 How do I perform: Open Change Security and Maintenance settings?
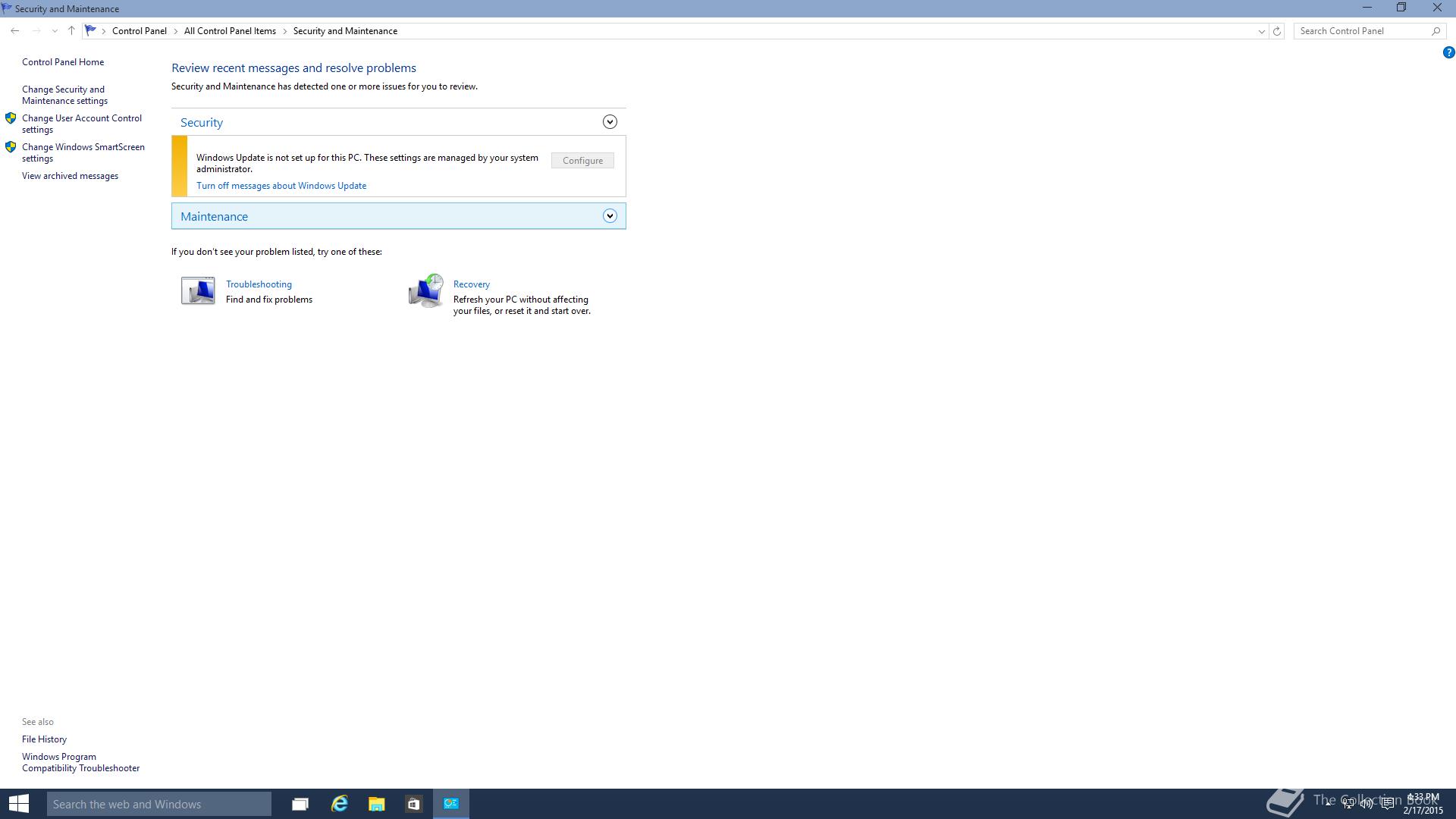[64, 95]
